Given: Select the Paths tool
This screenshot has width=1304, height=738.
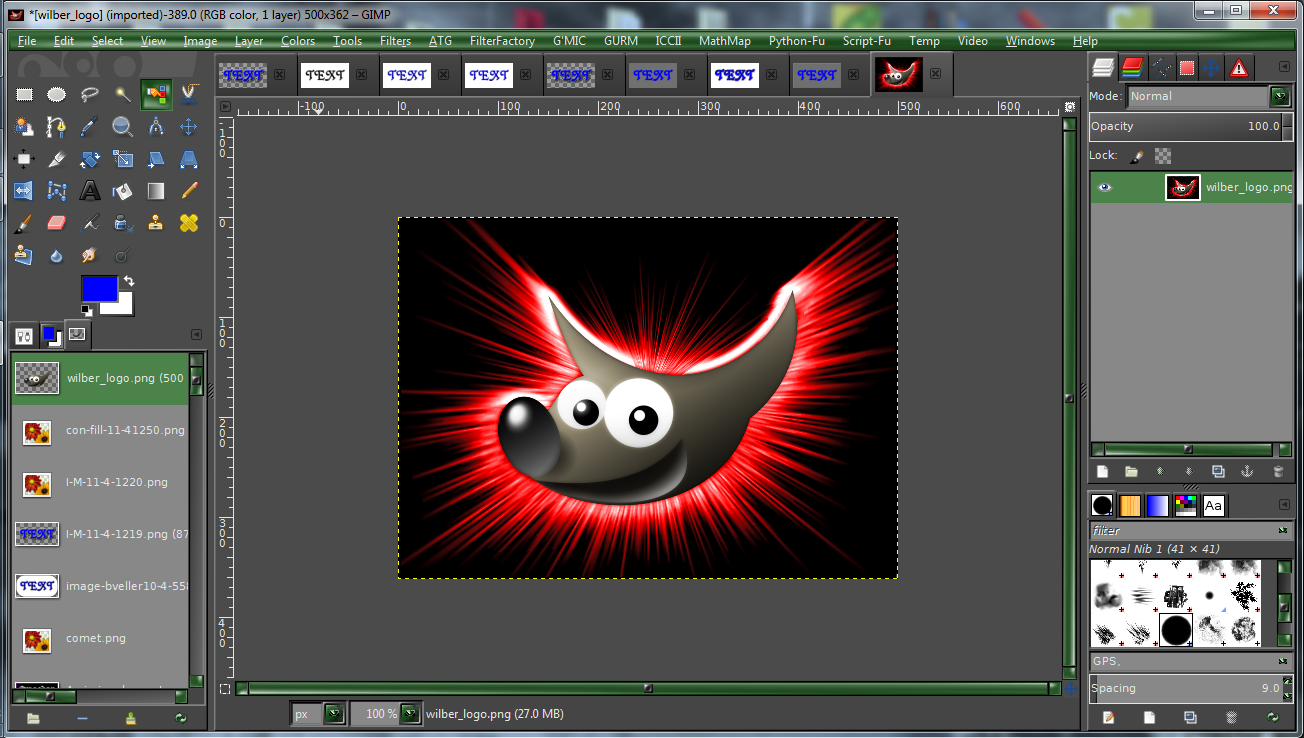Looking at the screenshot, I should click(x=55, y=127).
